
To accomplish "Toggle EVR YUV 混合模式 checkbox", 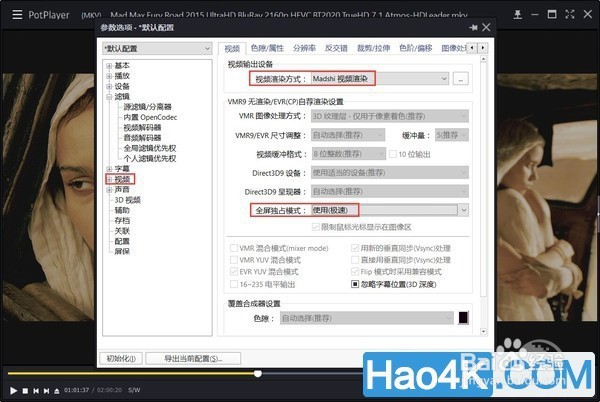I will pyautogui.click(x=234, y=272).
